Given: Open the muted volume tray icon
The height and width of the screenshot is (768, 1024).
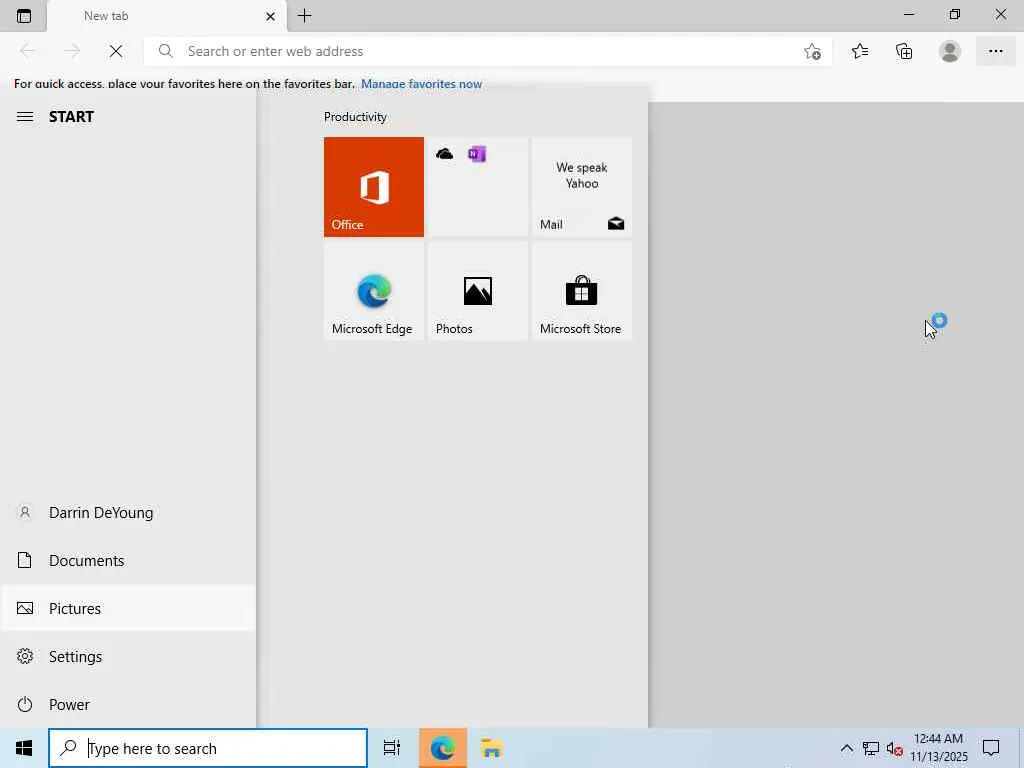Looking at the screenshot, I should (894, 748).
